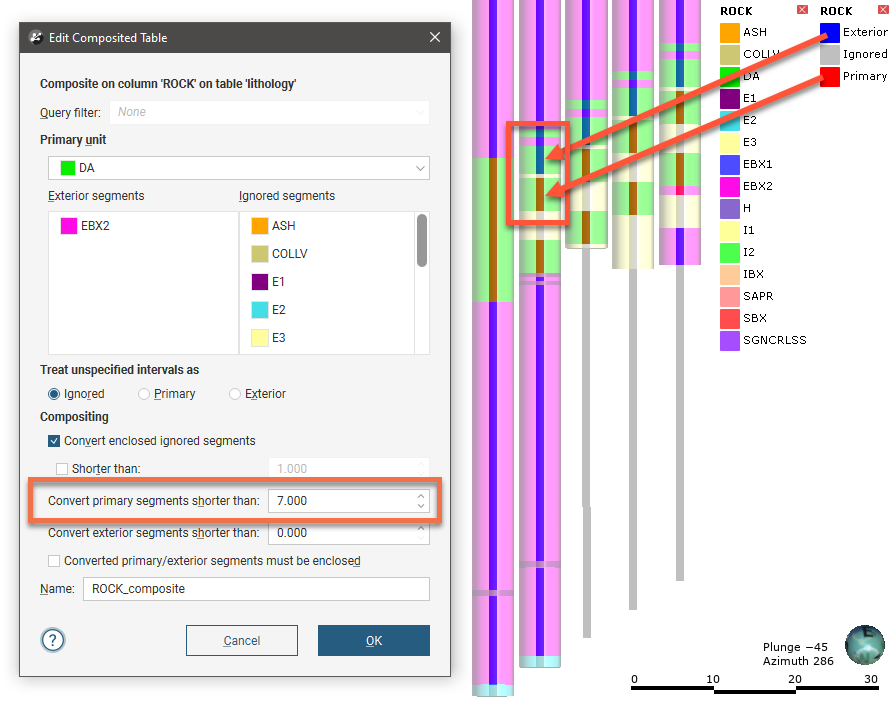Select EBX2 in Exterior segments list
This screenshot has width=893, height=708.
pyautogui.click(x=95, y=226)
